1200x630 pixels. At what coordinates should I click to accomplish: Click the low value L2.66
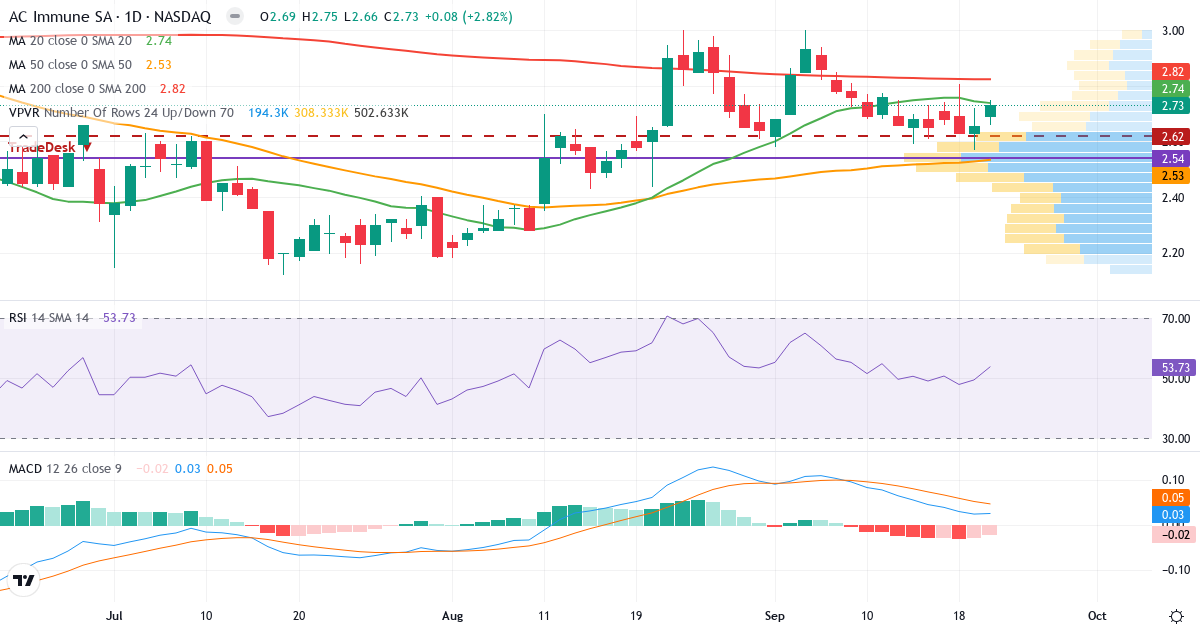pos(362,17)
